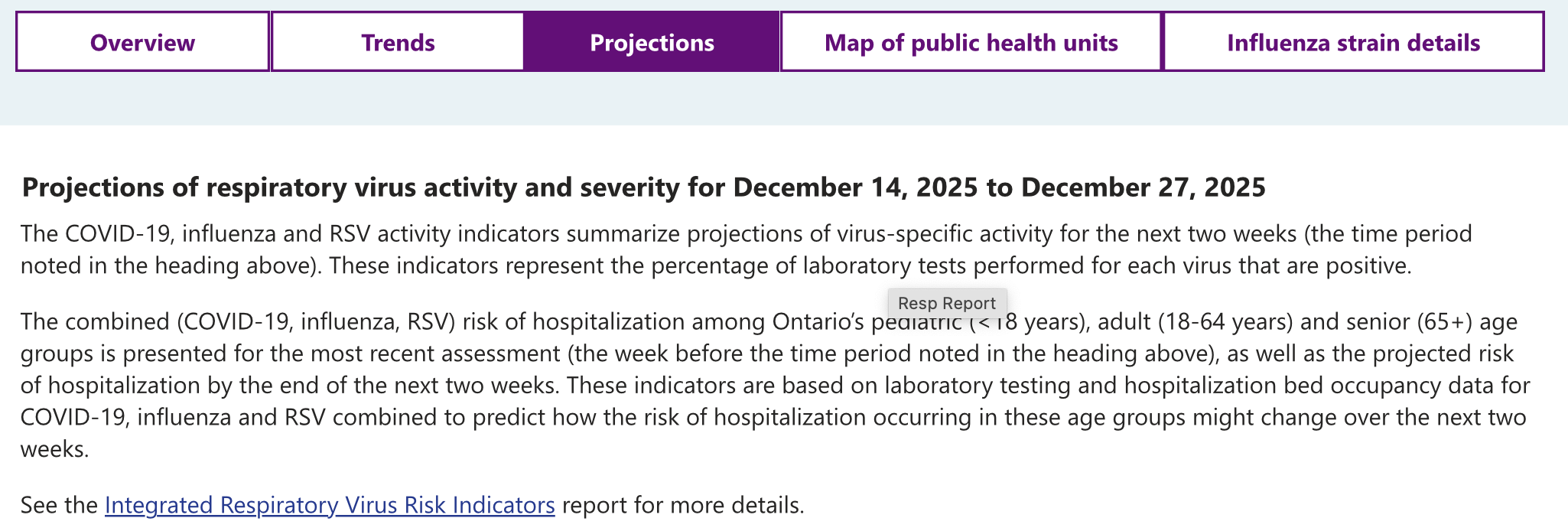Click the "(COVID-19, influenza, RSV)" parenthetical text

pos(316,321)
